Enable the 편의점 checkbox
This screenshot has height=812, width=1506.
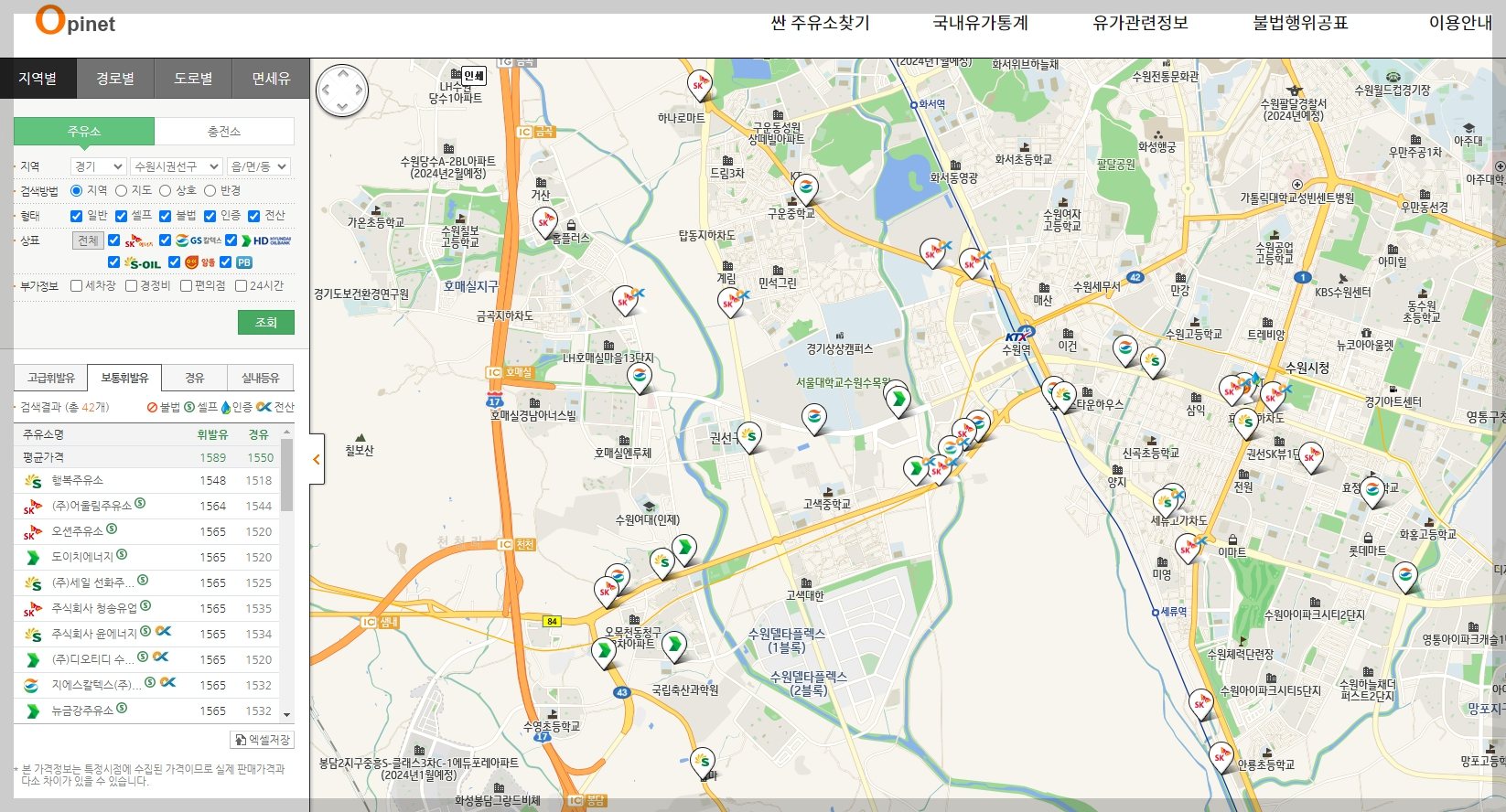pyautogui.click(x=187, y=285)
